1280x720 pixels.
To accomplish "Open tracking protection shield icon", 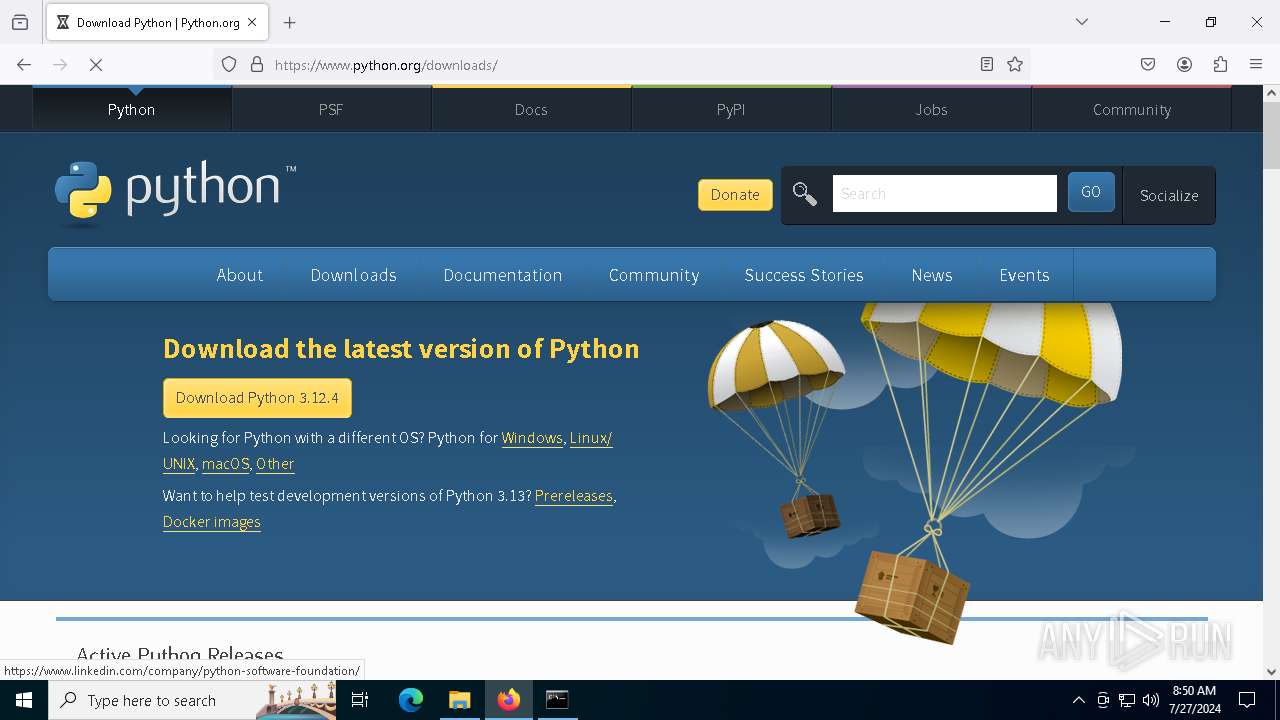I will [229, 65].
